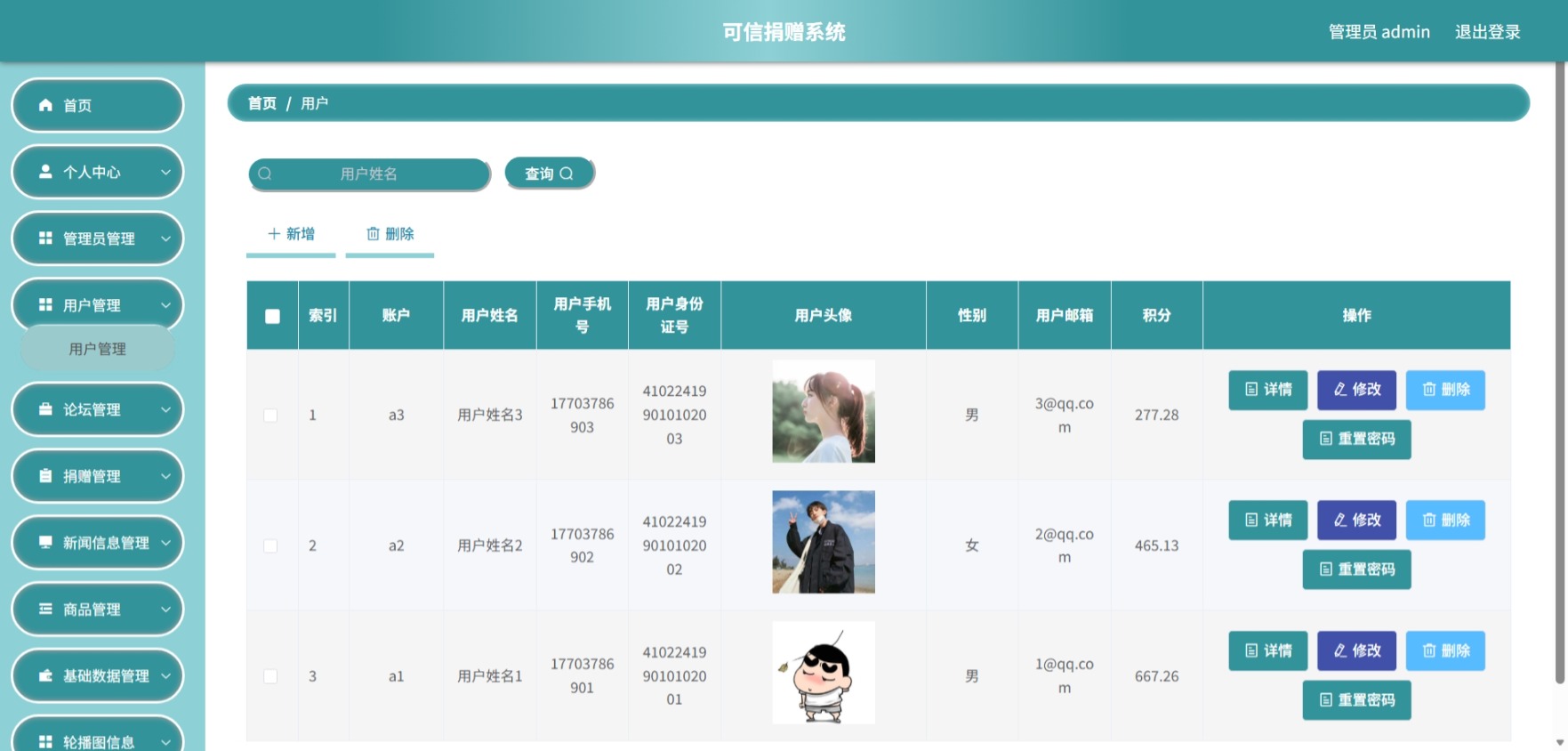Click 退出登录 to log out
Image resolution: width=1568 pixels, height=751 pixels.
coord(1487,32)
